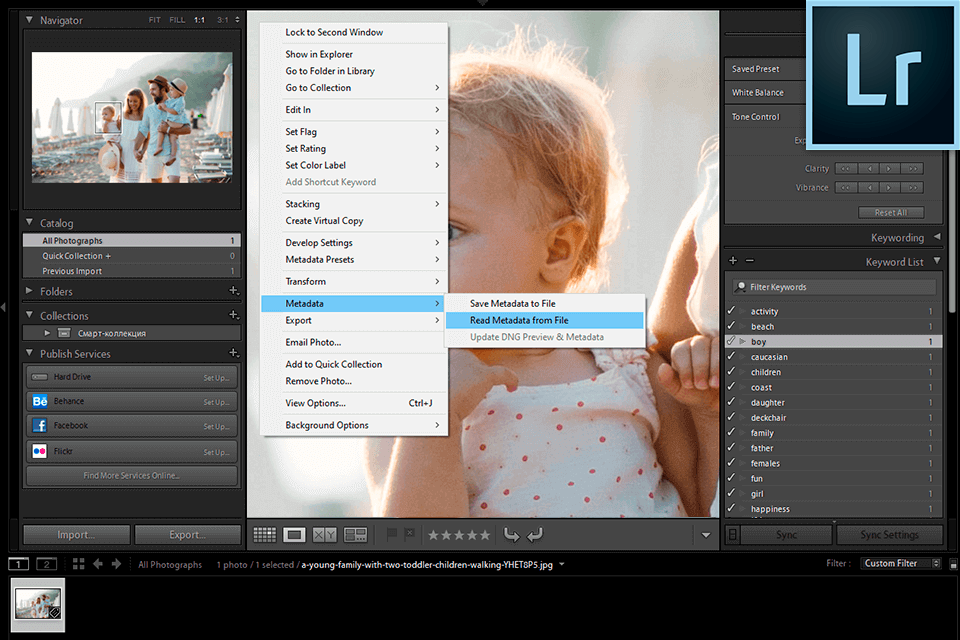Rotate photo right arrow icon

pos(534,535)
